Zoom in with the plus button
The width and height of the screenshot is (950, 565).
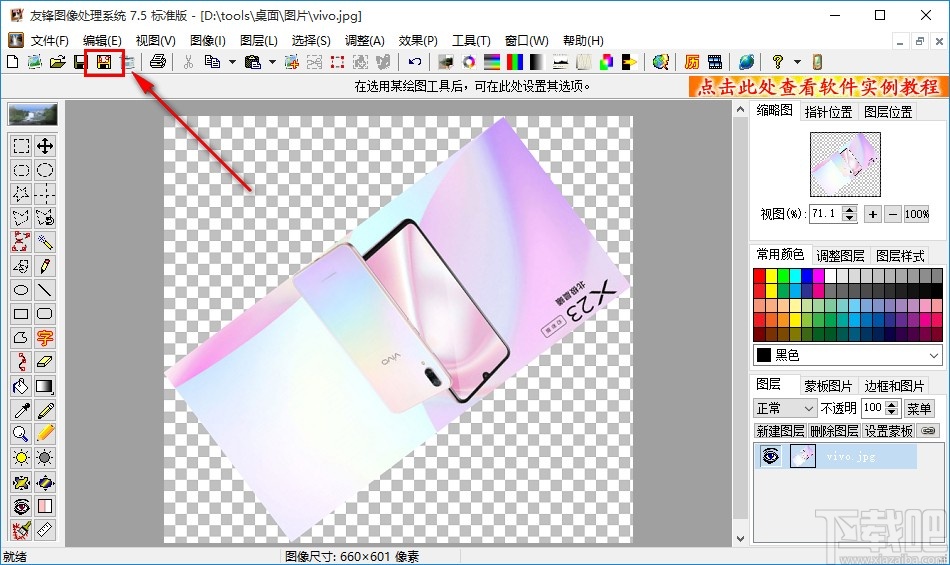pyautogui.click(x=872, y=214)
